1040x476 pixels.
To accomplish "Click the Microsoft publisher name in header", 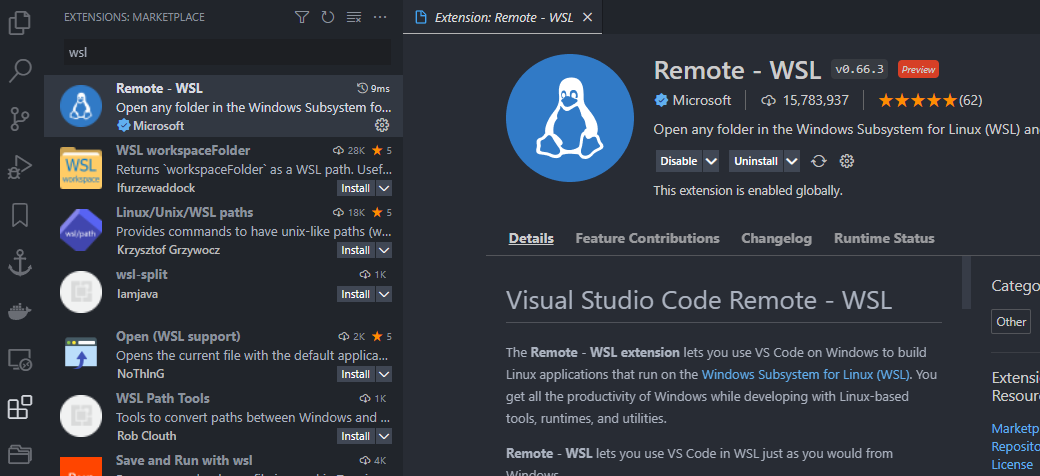I will click(x=702, y=101).
